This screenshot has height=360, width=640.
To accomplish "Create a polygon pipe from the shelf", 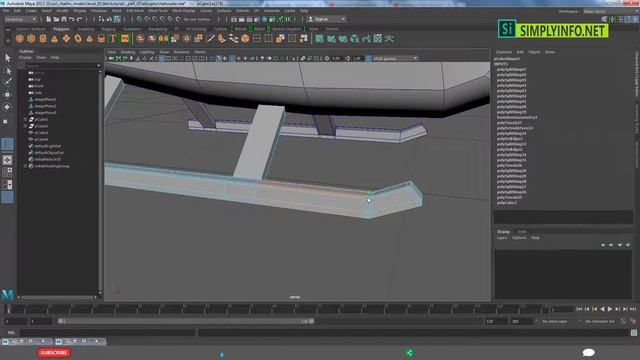I will pos(101,39).
